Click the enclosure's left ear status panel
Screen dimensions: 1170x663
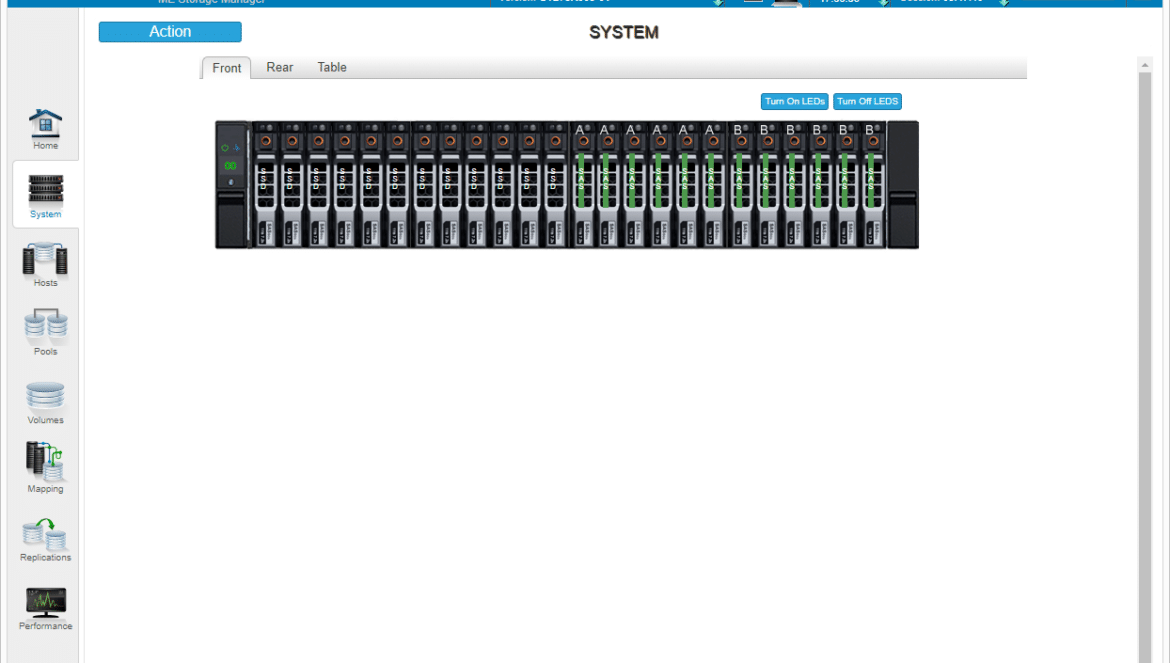pyautogui.click(x=232, y=184)
